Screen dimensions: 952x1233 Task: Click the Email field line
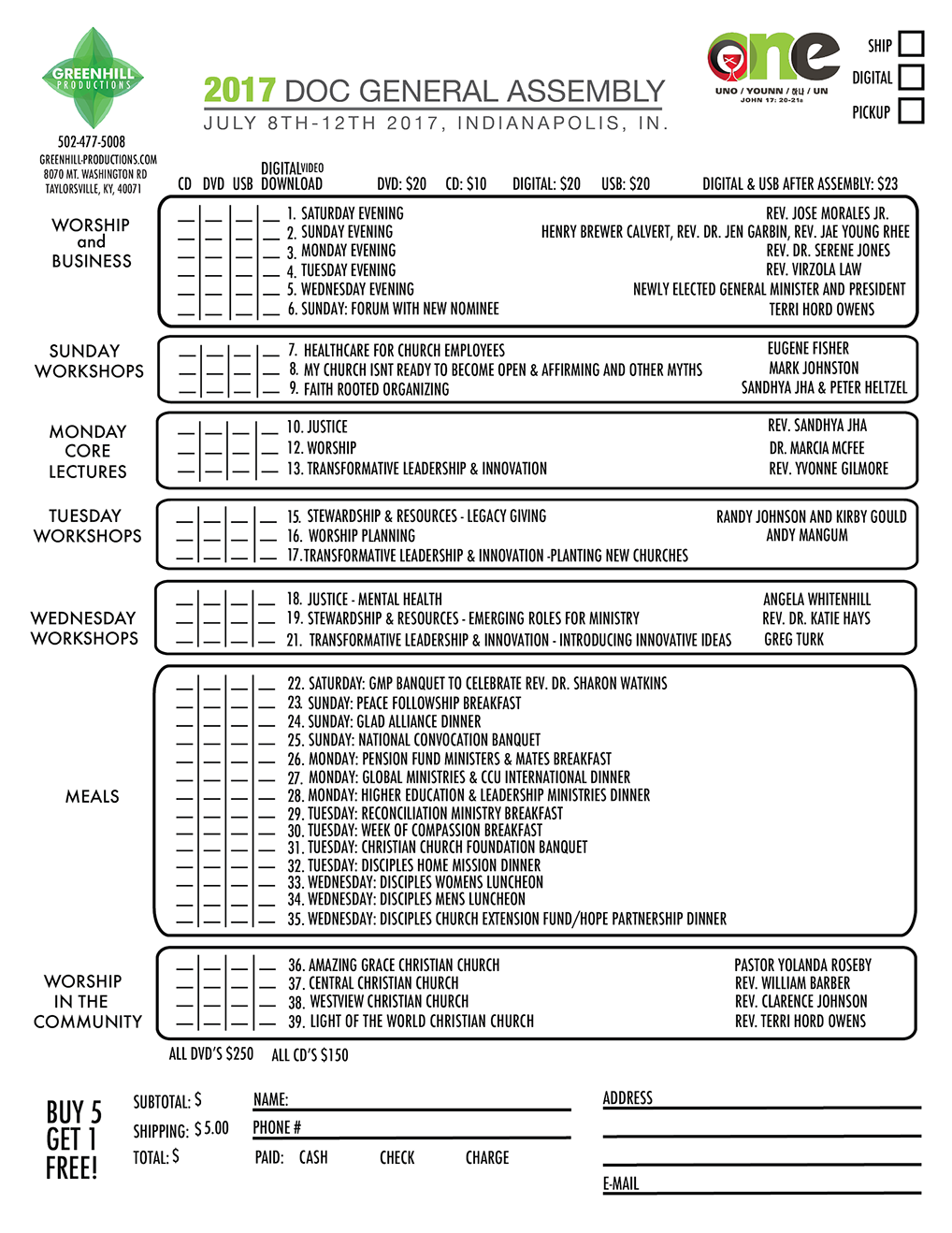point(786,1184)
